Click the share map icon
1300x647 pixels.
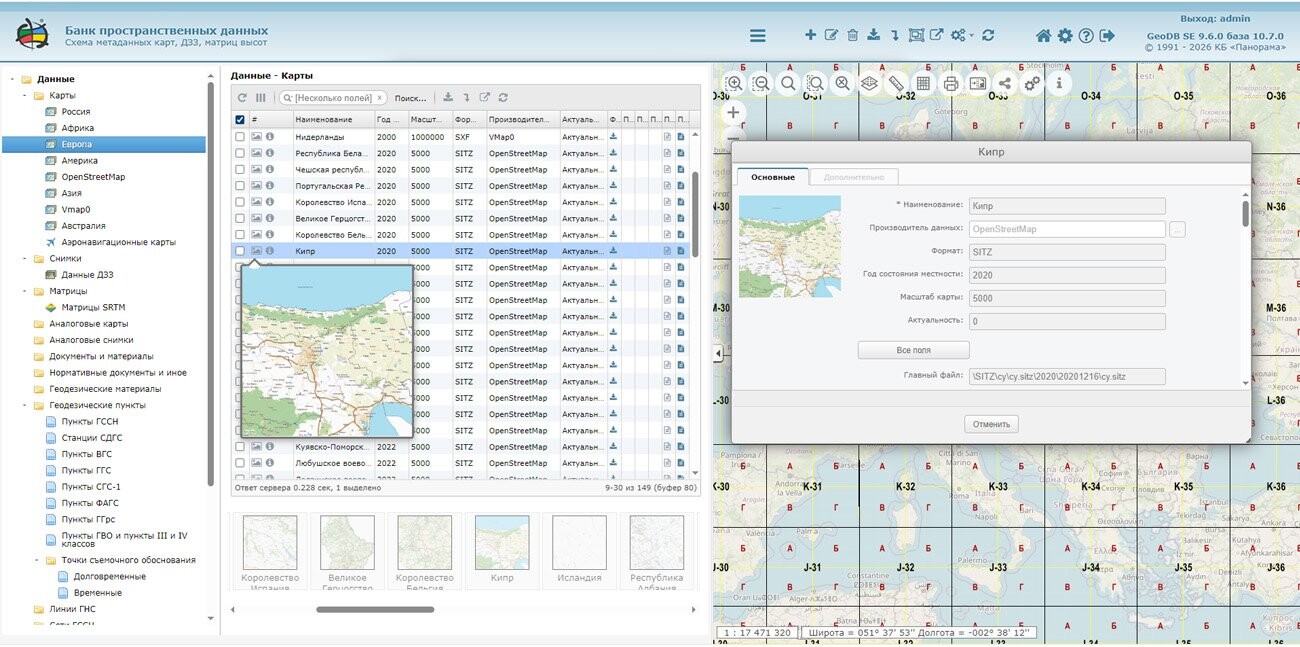click(x=1005, y=83)
